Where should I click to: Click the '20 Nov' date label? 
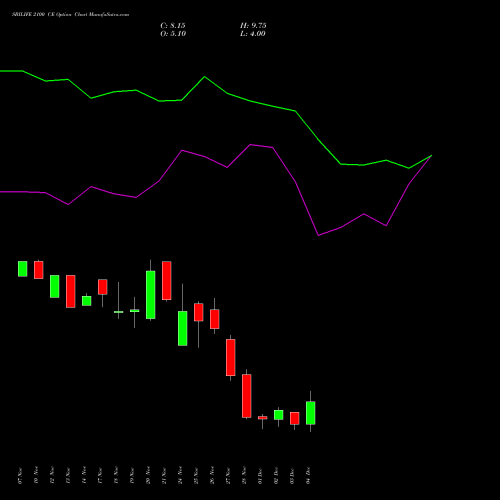(148, 475)
